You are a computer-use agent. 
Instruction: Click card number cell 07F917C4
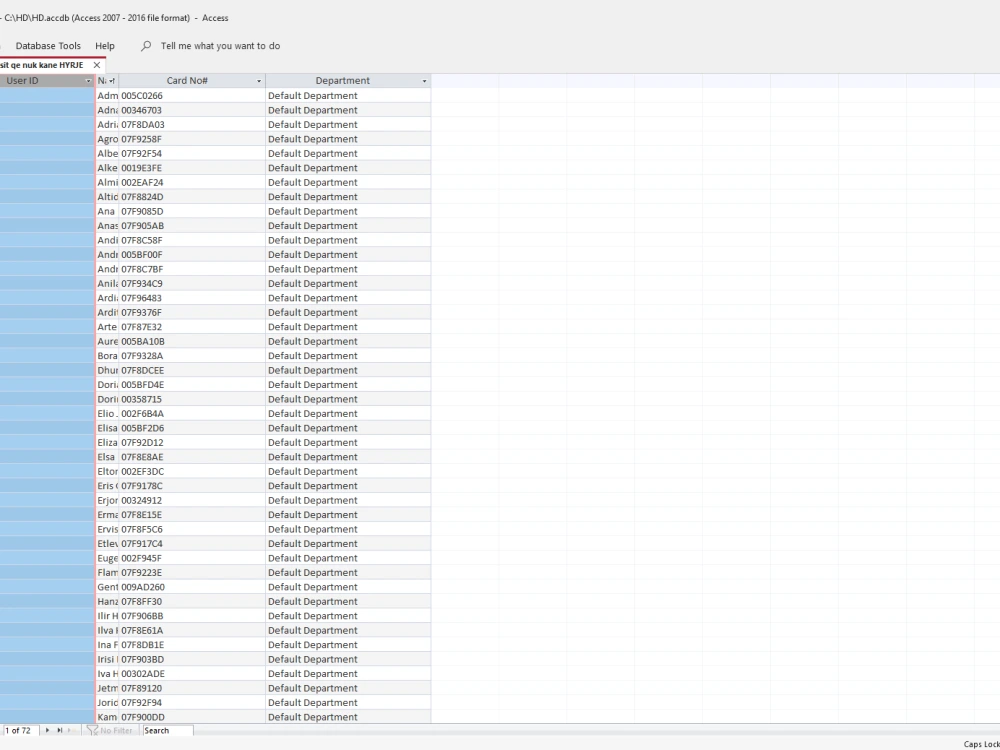[192, 544]
